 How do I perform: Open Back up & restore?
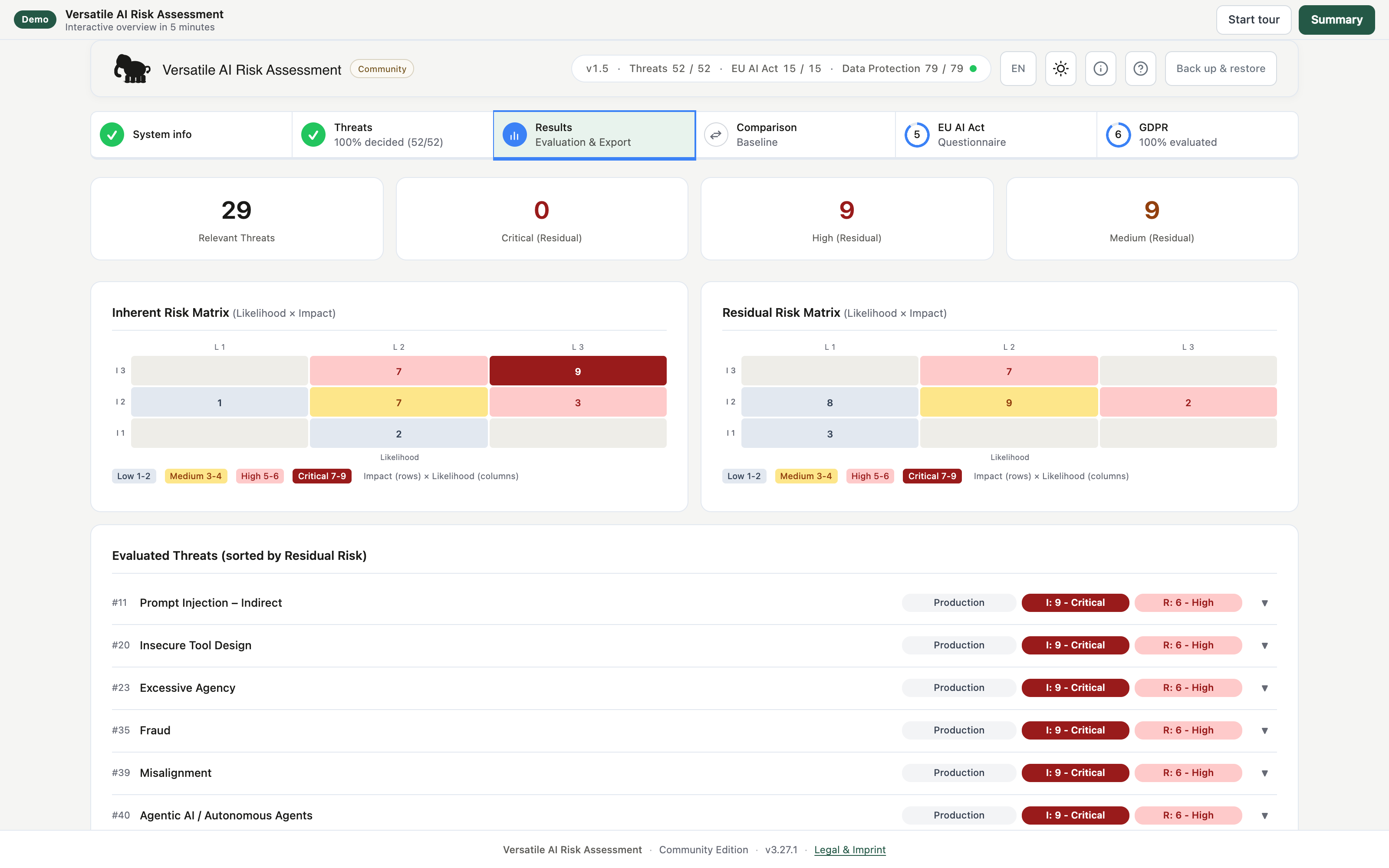pyautogui.click(x=1221, y=69)
